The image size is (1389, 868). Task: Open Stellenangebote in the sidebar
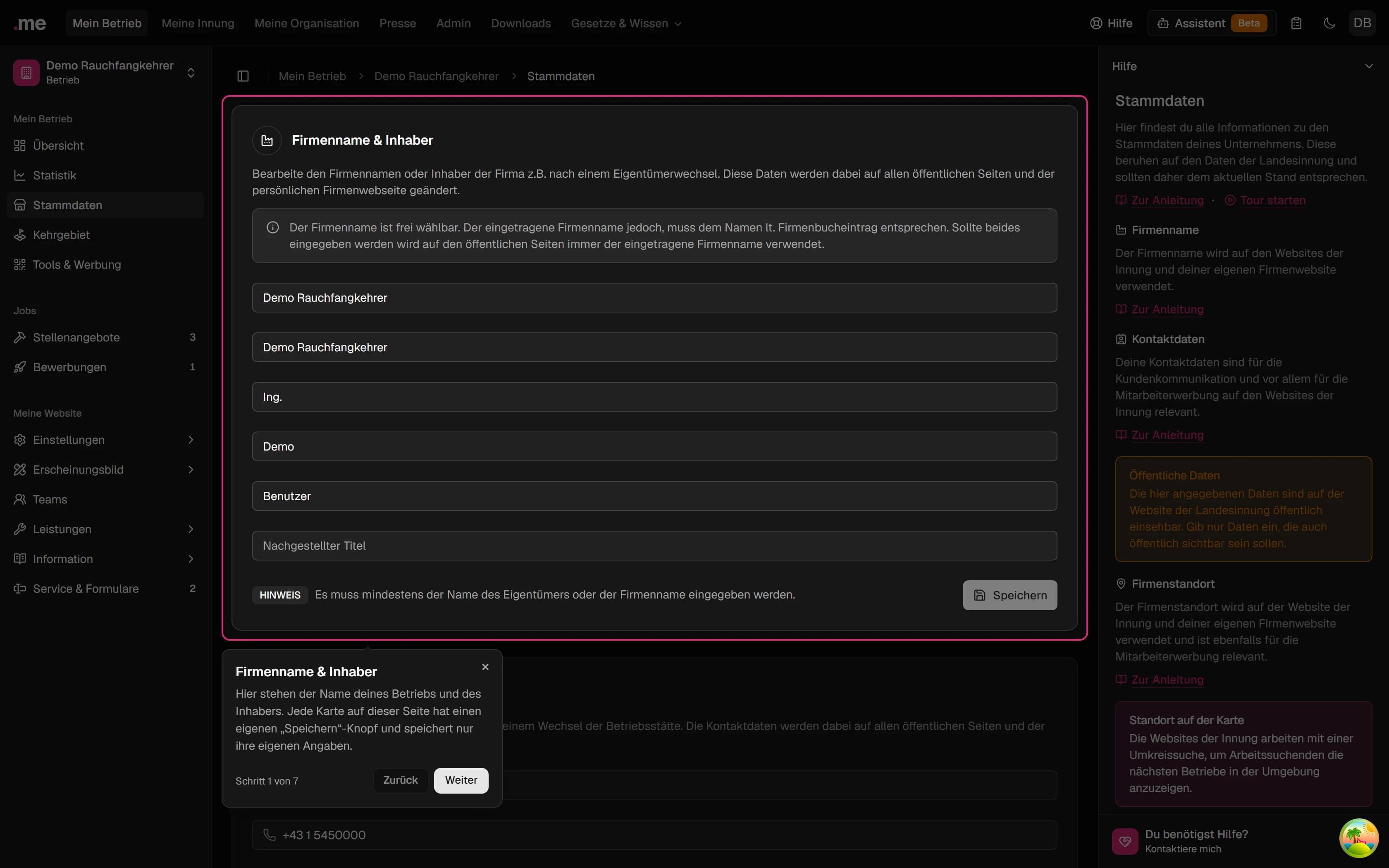pos(105,338)
